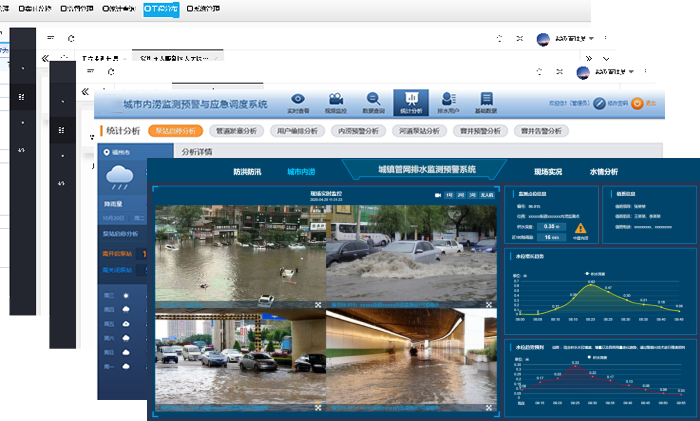Select camera 1号 button
700x421 pixels.
point(449,195)
